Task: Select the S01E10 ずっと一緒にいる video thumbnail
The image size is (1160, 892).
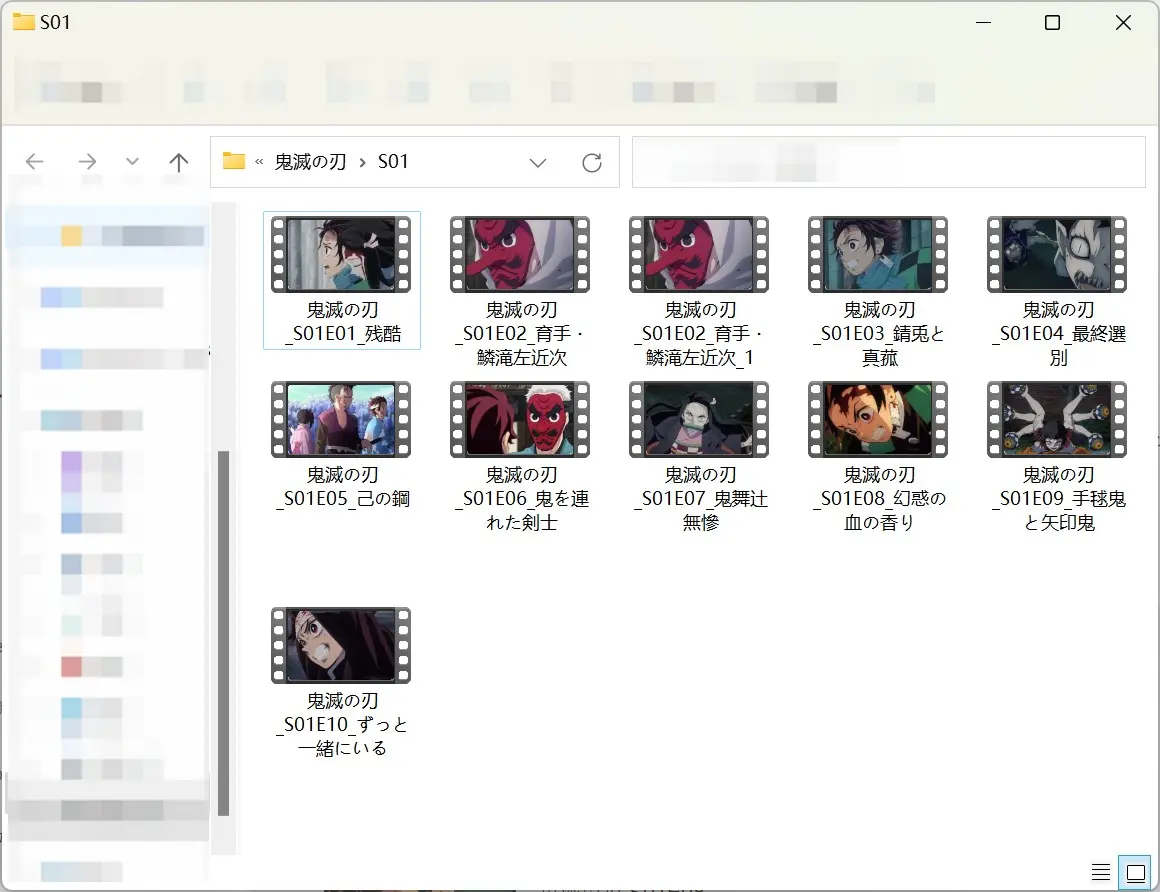Action: coord(341,645)
